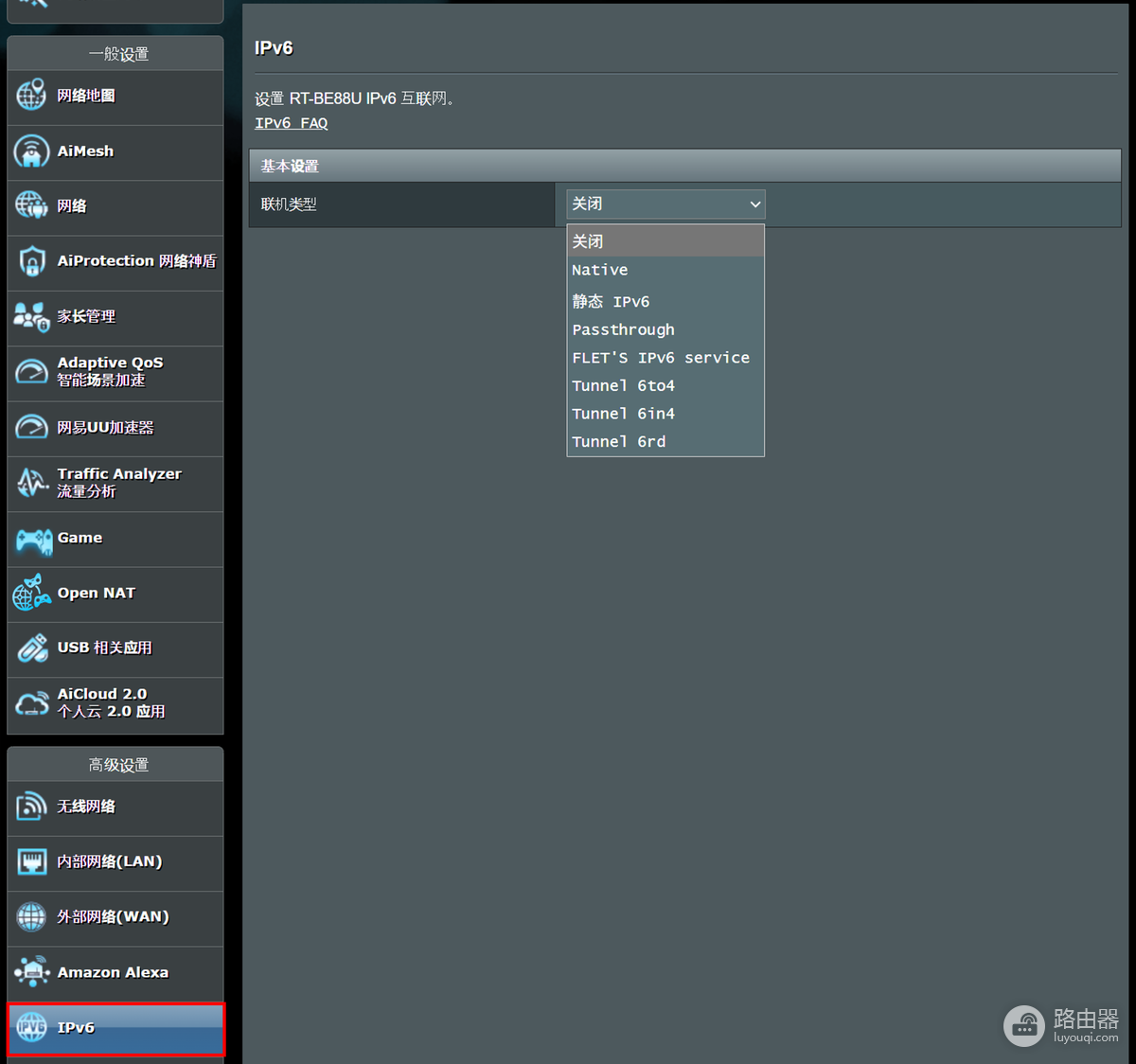Viewport: 1136px width, 1064px height.
Task: Open 家长管理 label in sidebar
Action: click(x=86, y=316)
